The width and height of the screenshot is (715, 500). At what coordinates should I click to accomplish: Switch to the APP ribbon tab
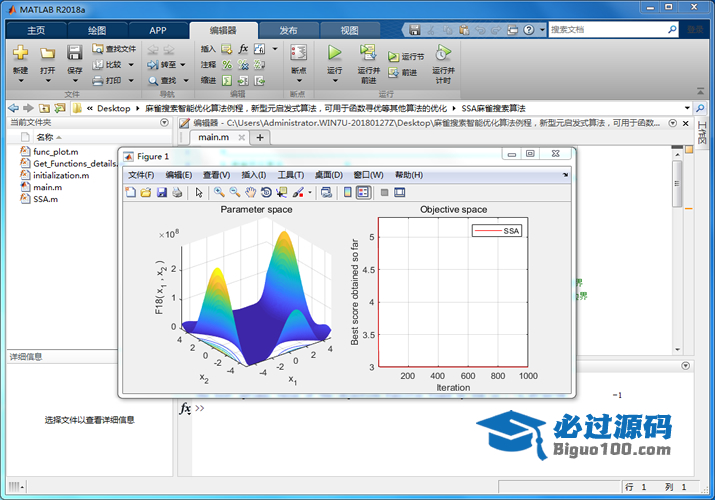pyautogui.click(x=158, y=30)
